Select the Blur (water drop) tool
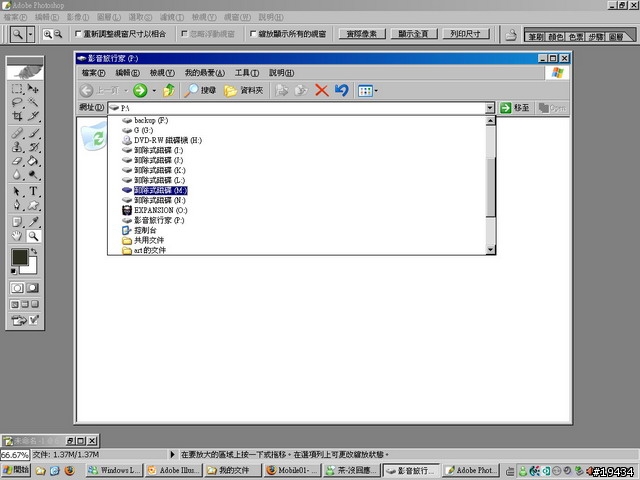Viewport: 640px width, 480px height. (x=17, y=175)
